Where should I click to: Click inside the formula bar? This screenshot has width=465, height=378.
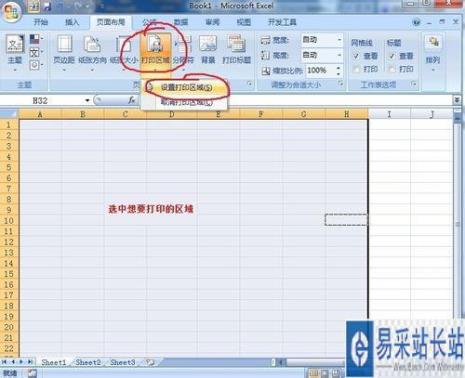295,100
